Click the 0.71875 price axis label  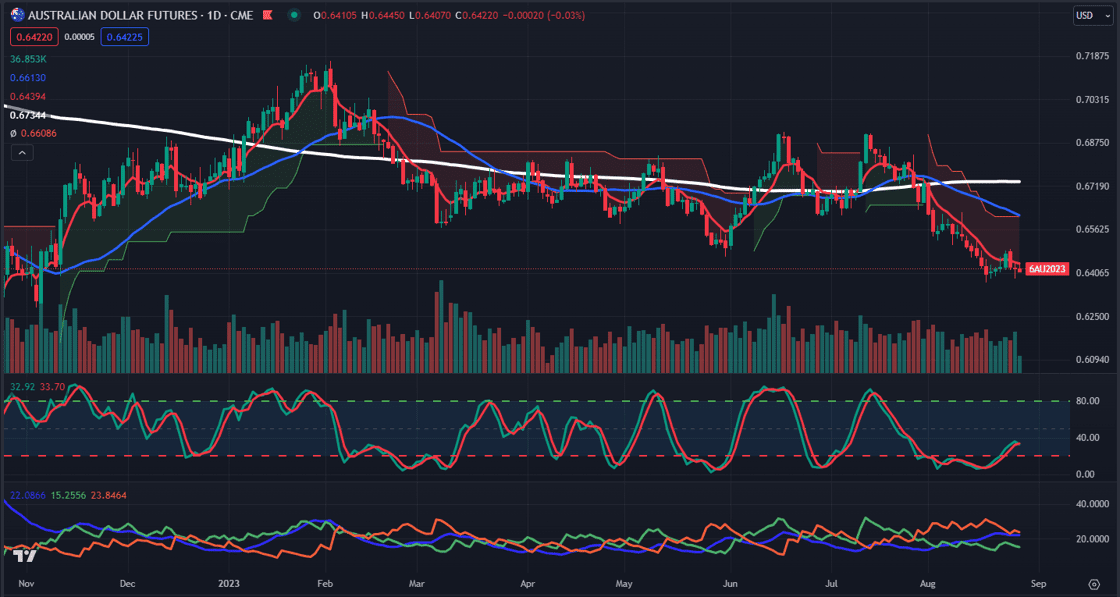point(1091,56)
